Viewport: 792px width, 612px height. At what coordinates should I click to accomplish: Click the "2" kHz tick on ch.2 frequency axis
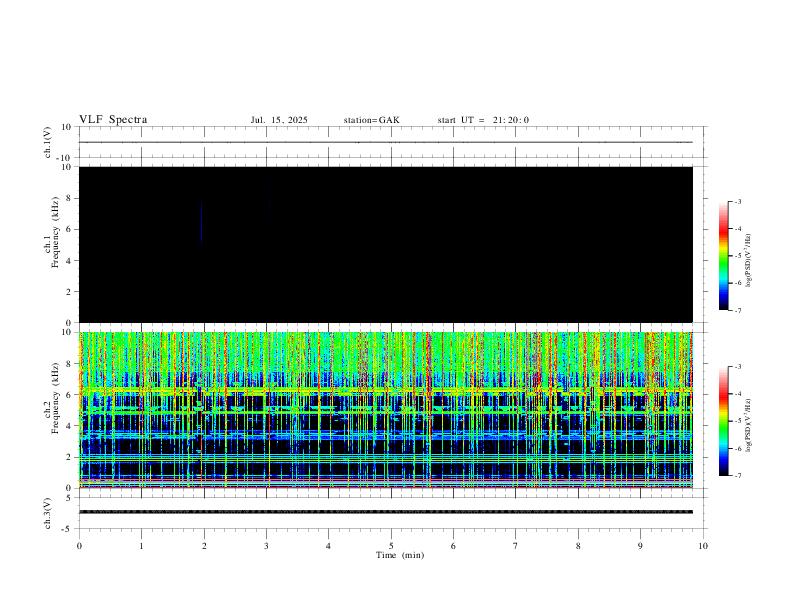click(69, 457)
